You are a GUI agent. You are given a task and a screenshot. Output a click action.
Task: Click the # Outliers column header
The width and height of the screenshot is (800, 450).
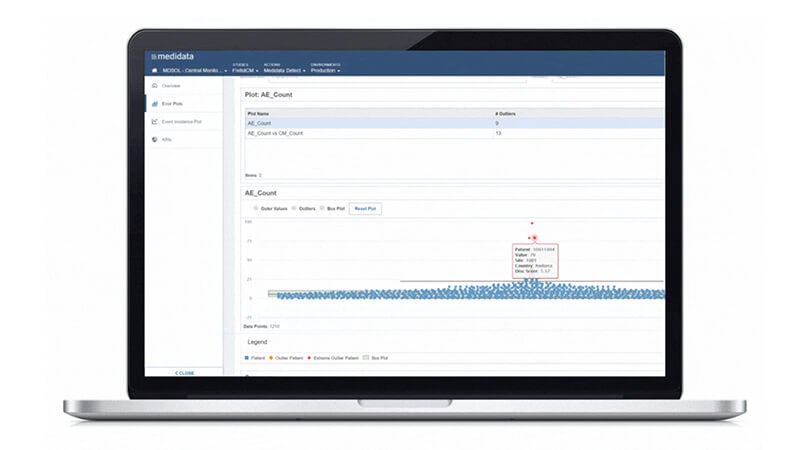point(505,114)
